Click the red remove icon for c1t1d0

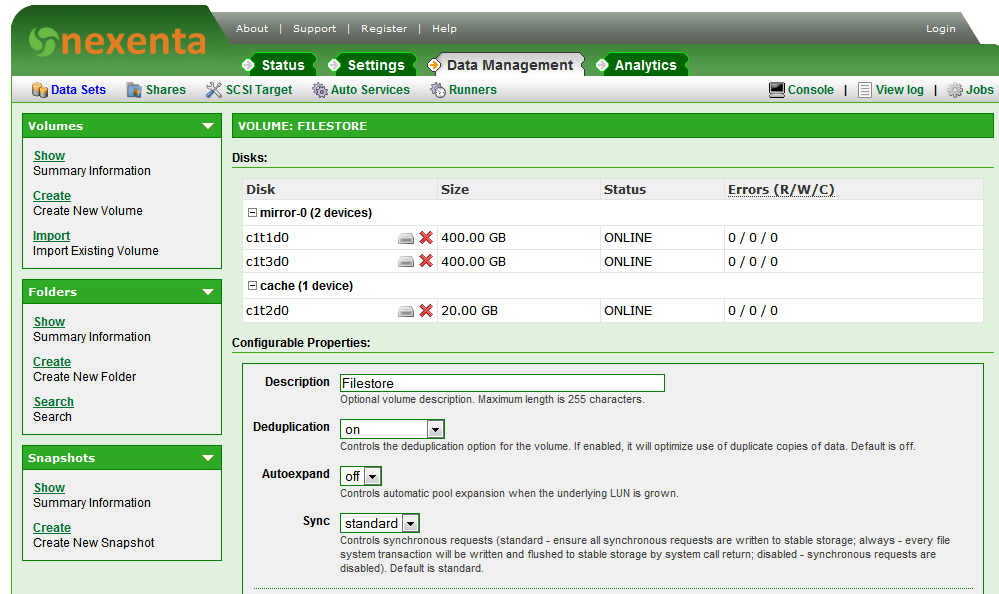coord(426,238)
